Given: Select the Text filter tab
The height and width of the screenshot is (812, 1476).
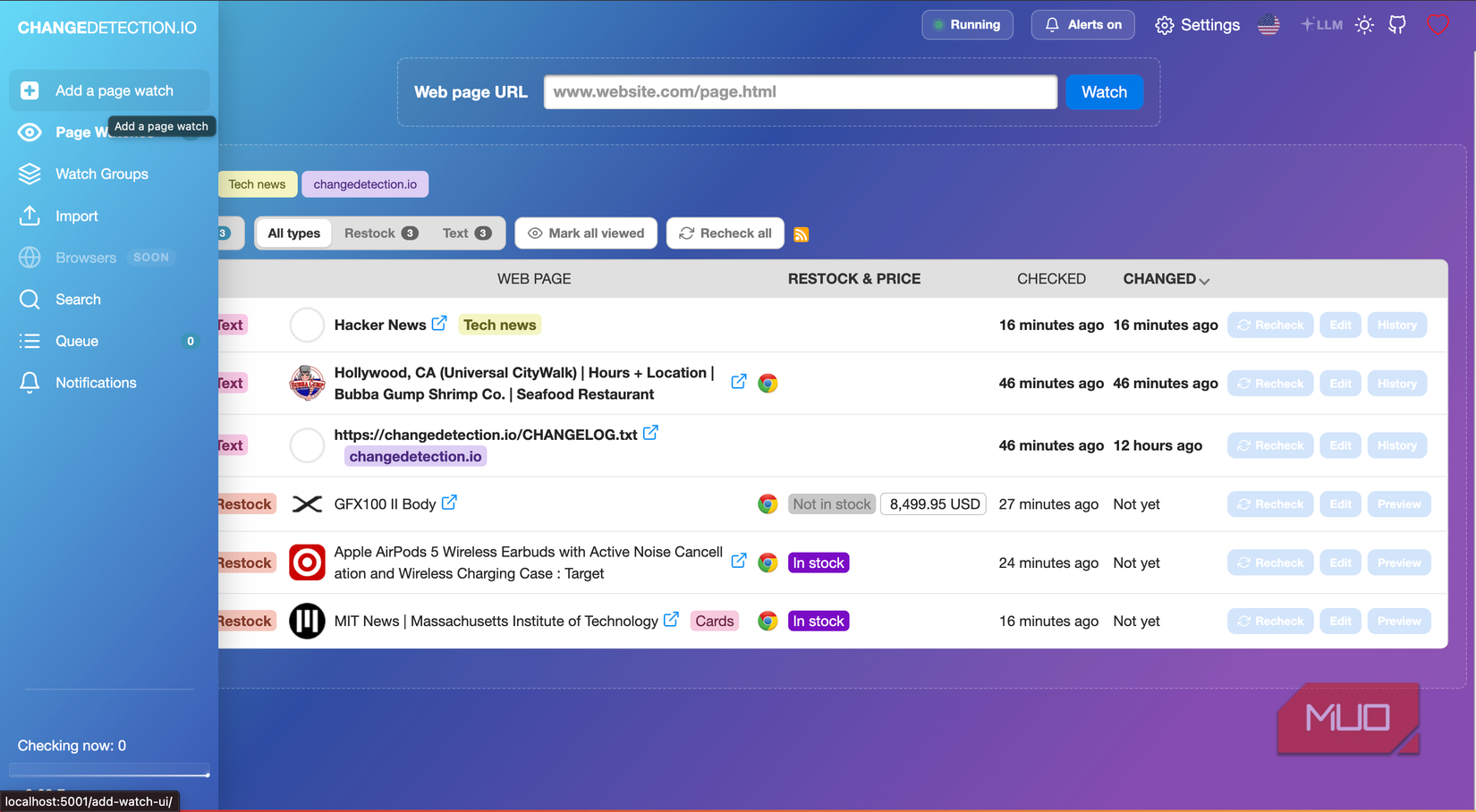Looking at the screenshot, I should pos(466,233).
